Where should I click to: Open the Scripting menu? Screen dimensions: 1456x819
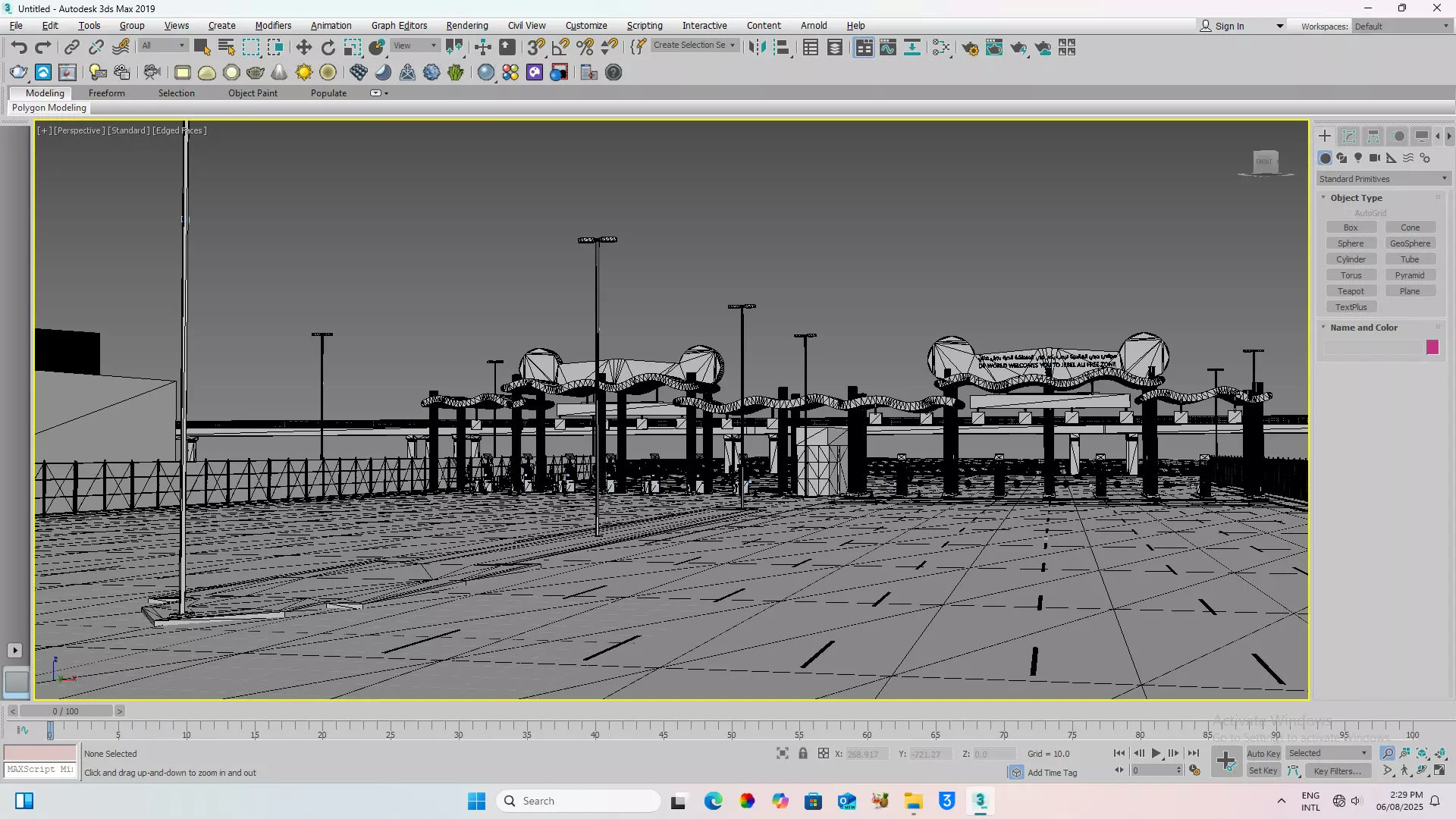(x=645, y=25)
